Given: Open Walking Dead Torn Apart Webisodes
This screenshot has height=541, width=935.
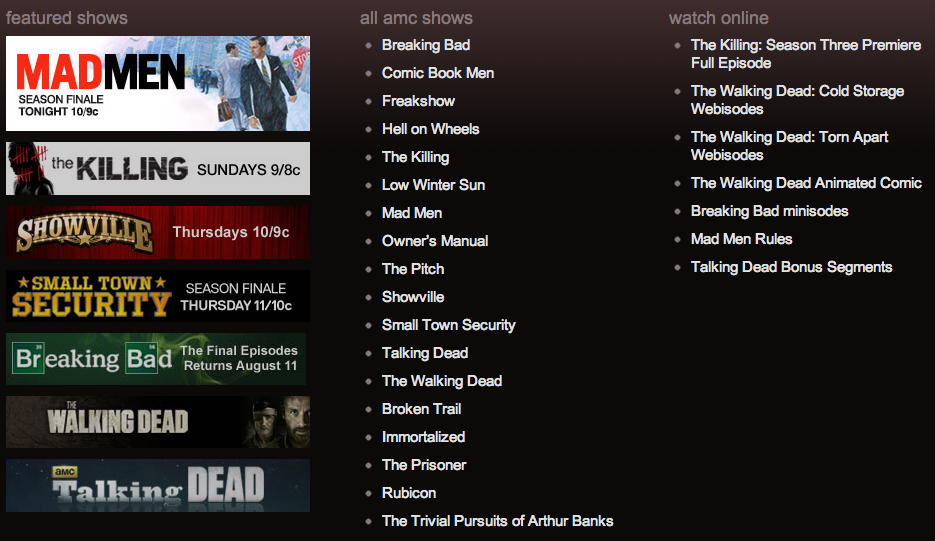Looking at the screenshot, I should pyautogui.click(x=790, y=146).
